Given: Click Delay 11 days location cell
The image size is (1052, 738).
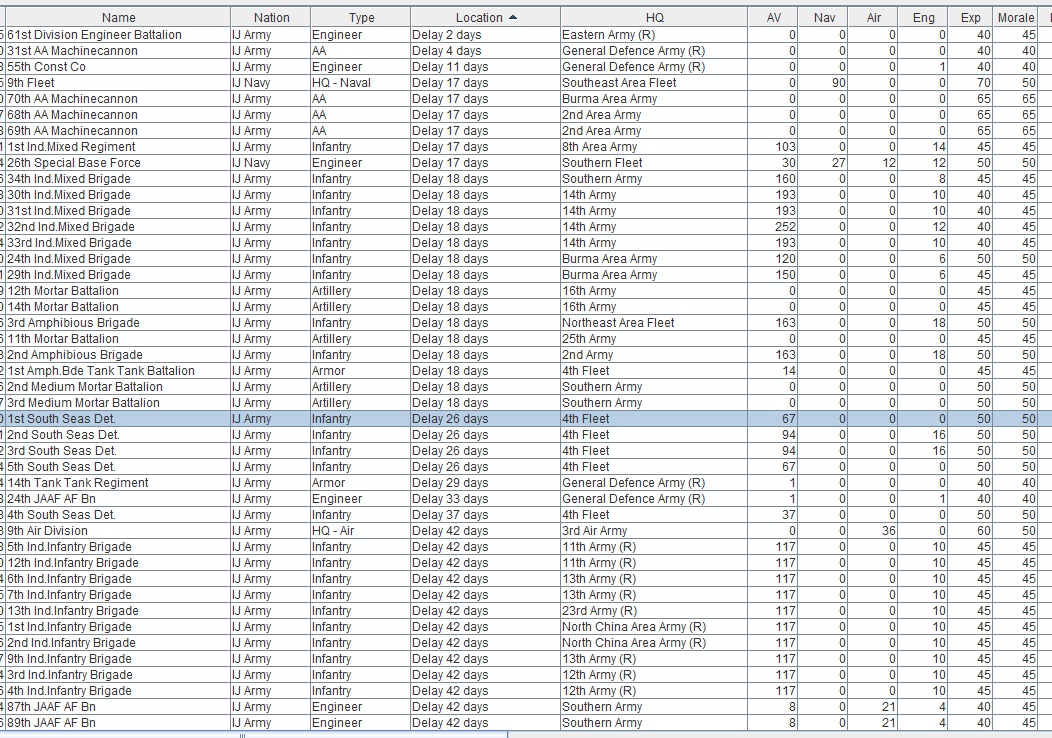Looking at the screenshot, I should pyautogui.click(x=485, y=67).
